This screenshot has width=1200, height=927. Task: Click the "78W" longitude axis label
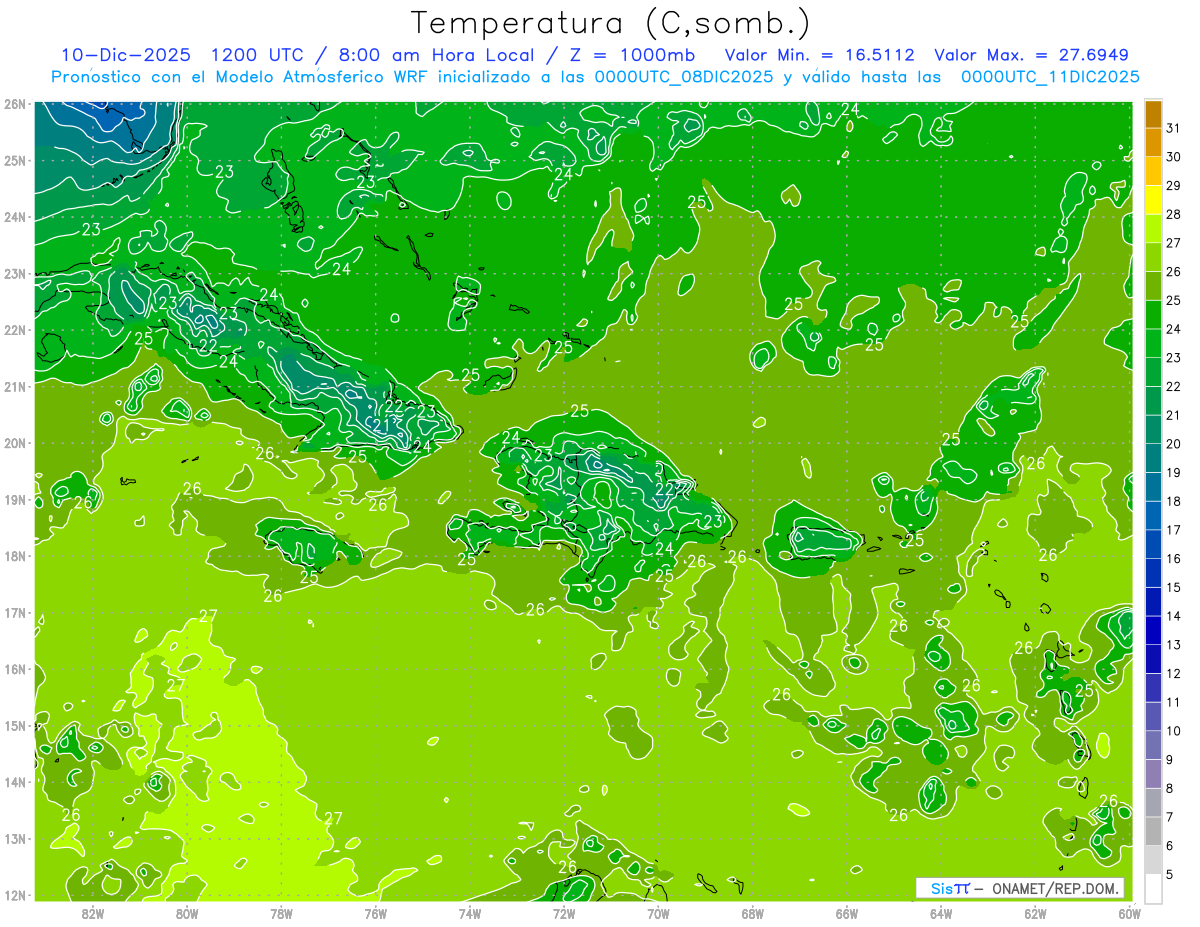281,913
